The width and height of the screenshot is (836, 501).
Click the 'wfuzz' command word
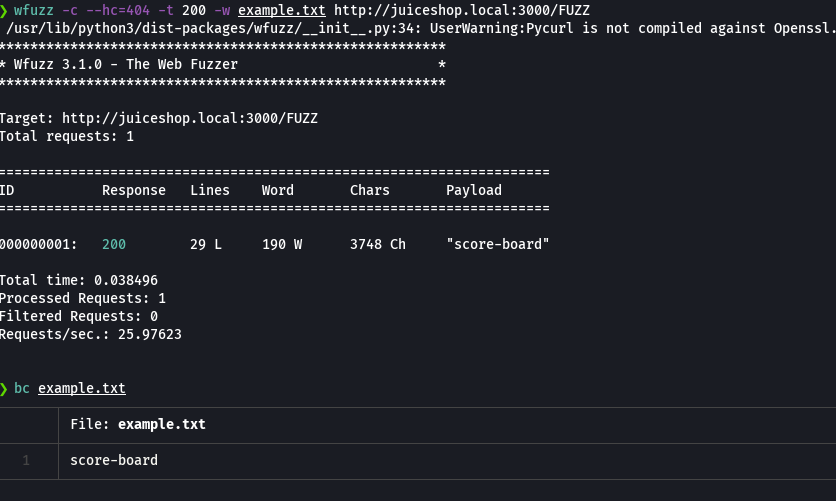pyautogui.click(x=34, y=10)
